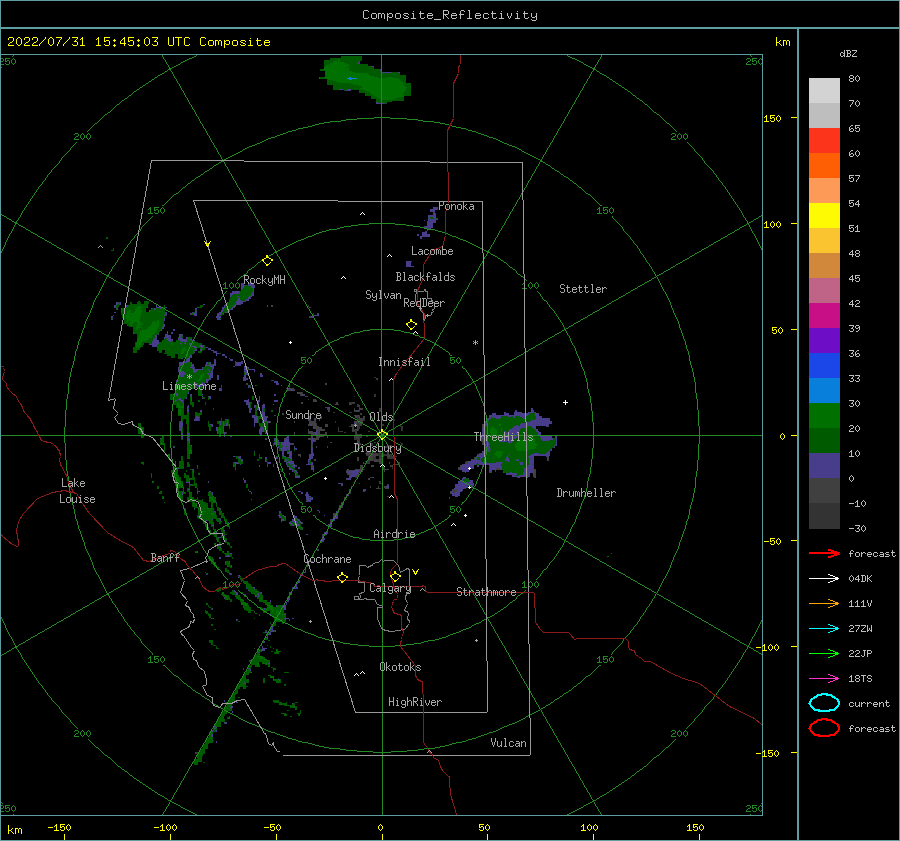Click the 33 dBZ blue swatch
Screen dimensions: 900x841
point(824,366)
